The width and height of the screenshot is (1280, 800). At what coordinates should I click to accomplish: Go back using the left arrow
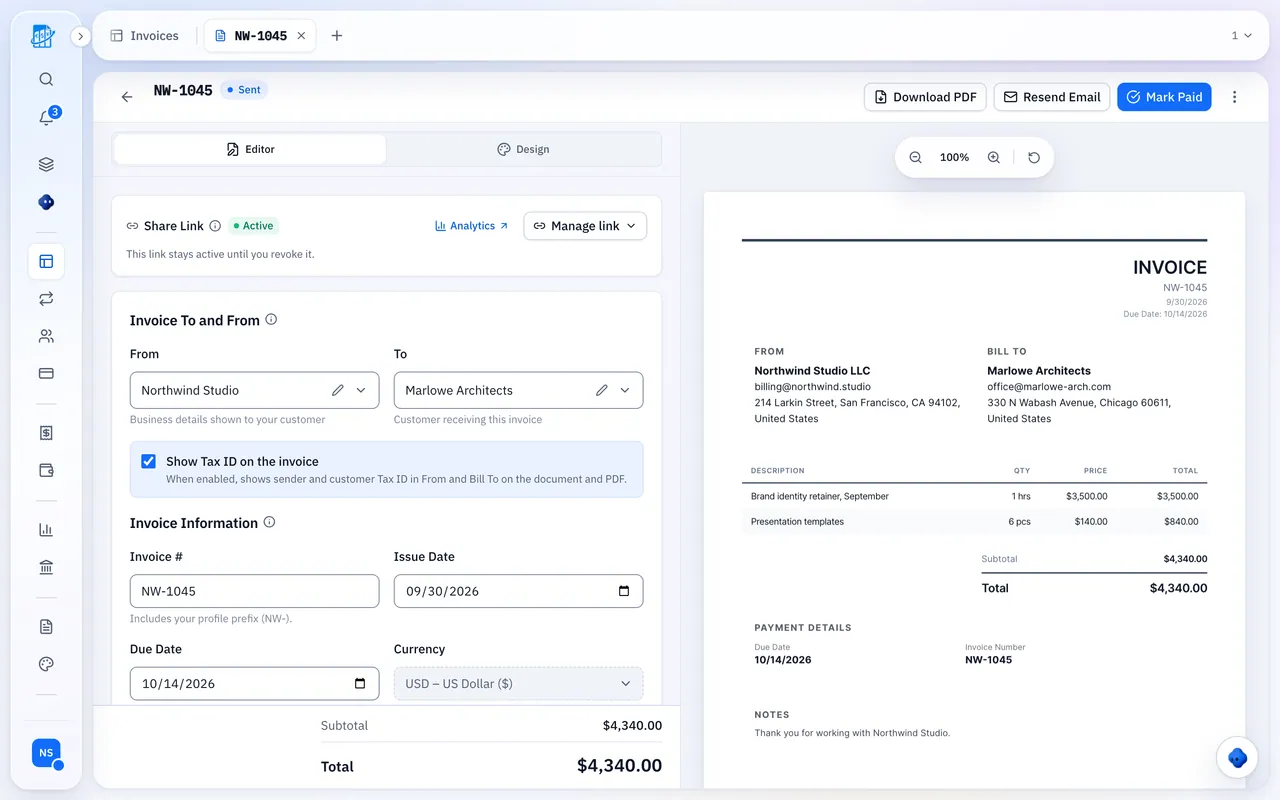(127, 97)
